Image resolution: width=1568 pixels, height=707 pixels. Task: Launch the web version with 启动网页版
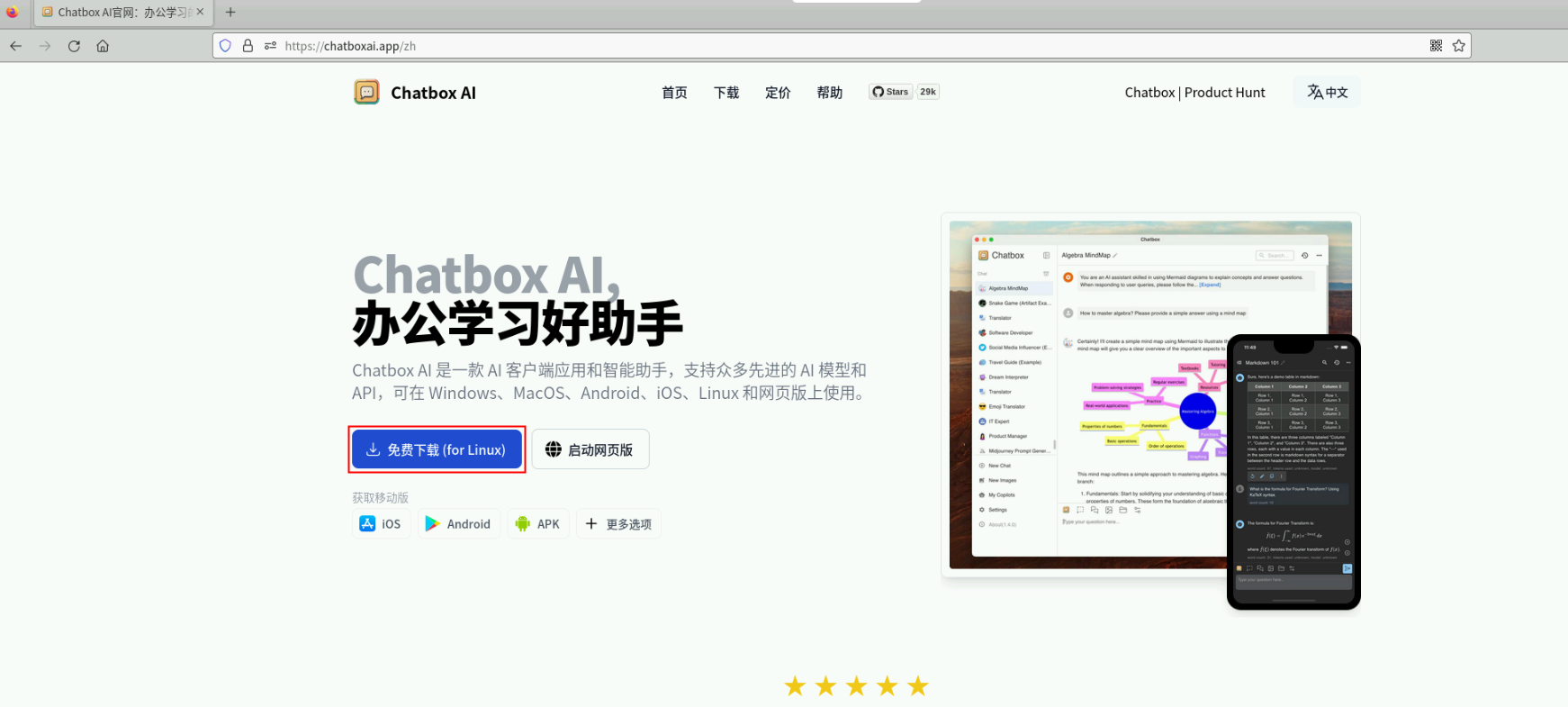coord(590,449)
